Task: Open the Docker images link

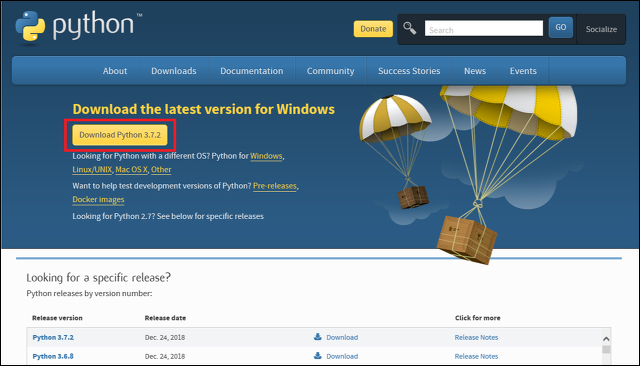Action: (x=98, y=200)
